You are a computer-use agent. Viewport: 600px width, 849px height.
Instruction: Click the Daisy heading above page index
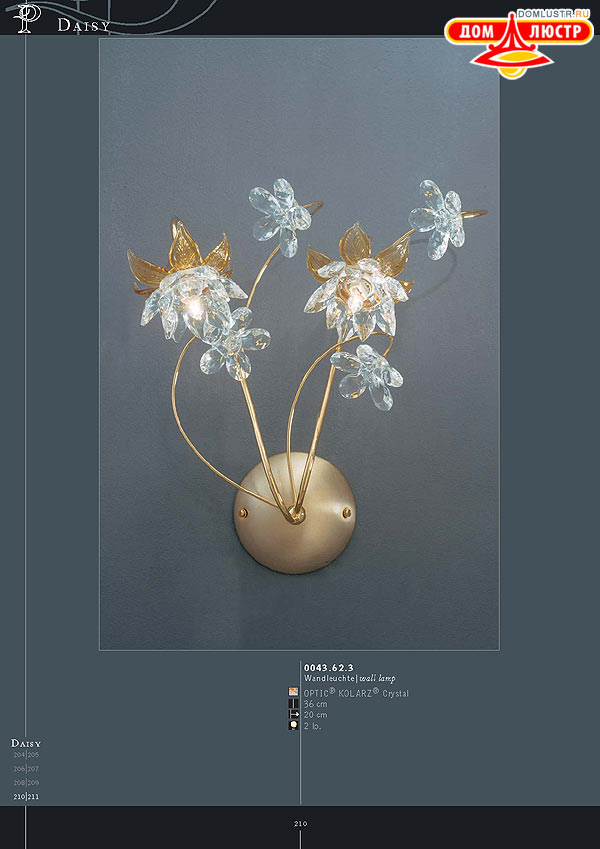click(x=26, y=743)
